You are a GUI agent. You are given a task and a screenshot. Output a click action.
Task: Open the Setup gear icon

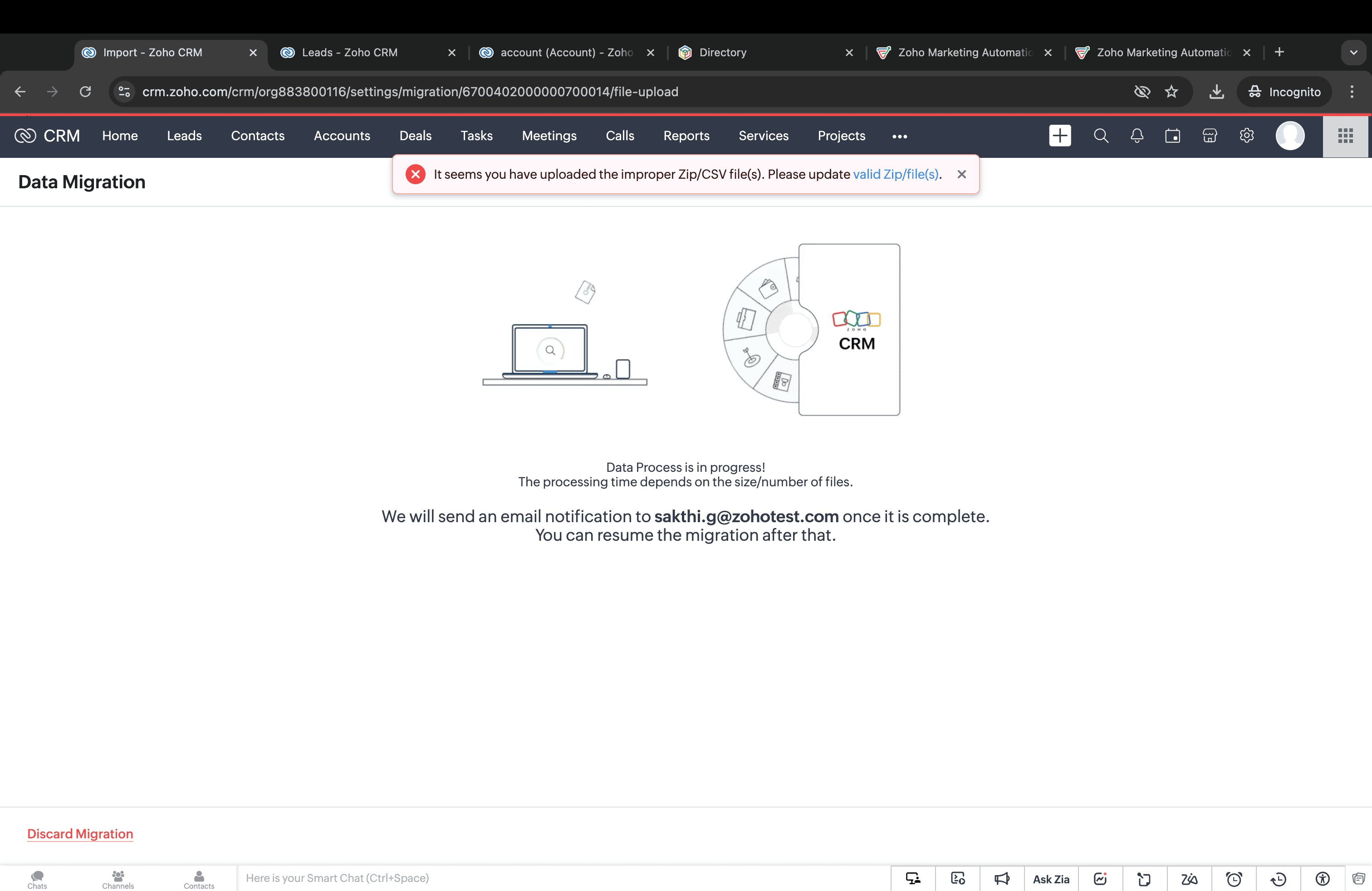1246,136
